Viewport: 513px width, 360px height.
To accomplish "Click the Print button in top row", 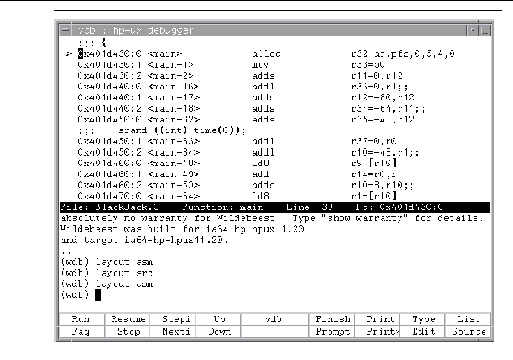I will click(x=378, y=319).
